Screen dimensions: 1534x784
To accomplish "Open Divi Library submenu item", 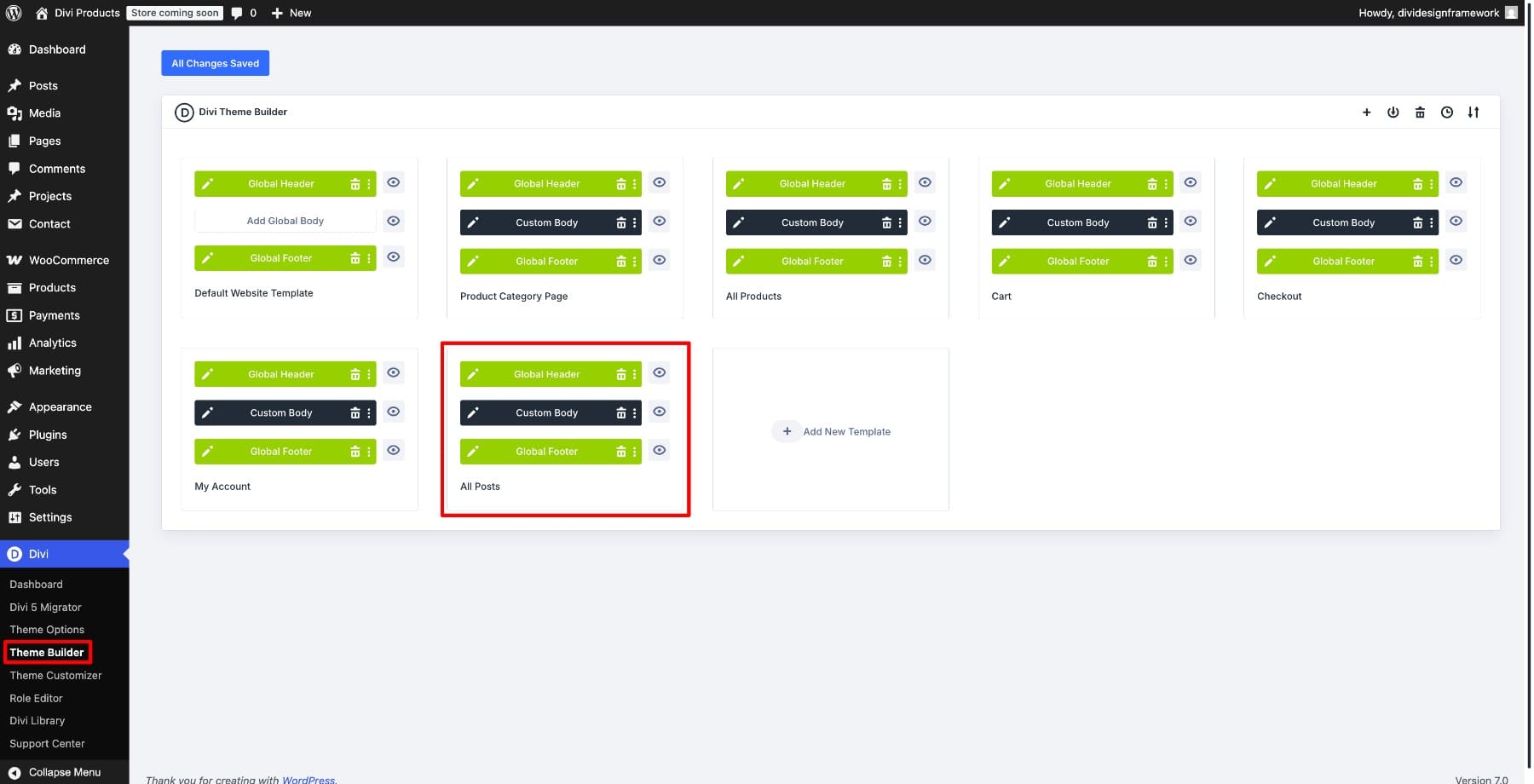I will click(x=37, y=721).
